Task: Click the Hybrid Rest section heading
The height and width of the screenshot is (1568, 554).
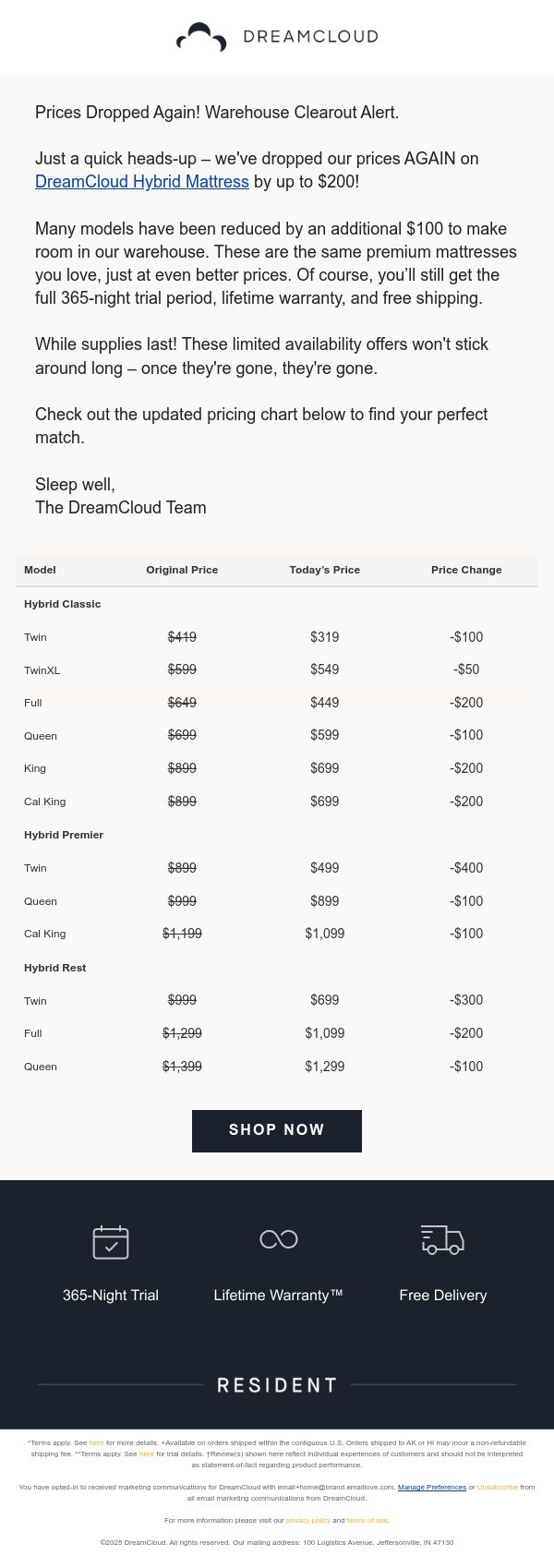Action: coord(55,968)
